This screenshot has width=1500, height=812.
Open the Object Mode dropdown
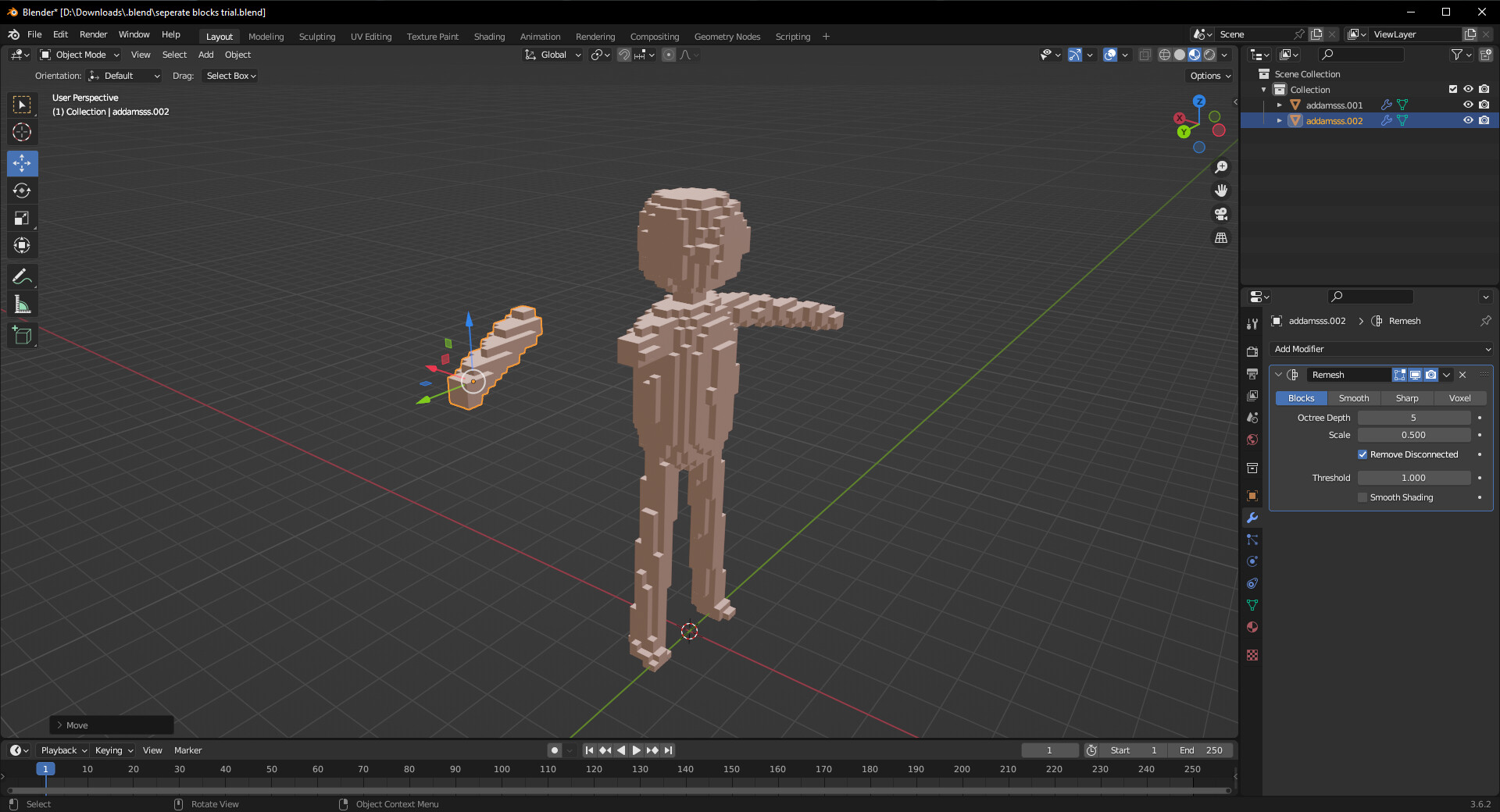(x=80, y=55)
